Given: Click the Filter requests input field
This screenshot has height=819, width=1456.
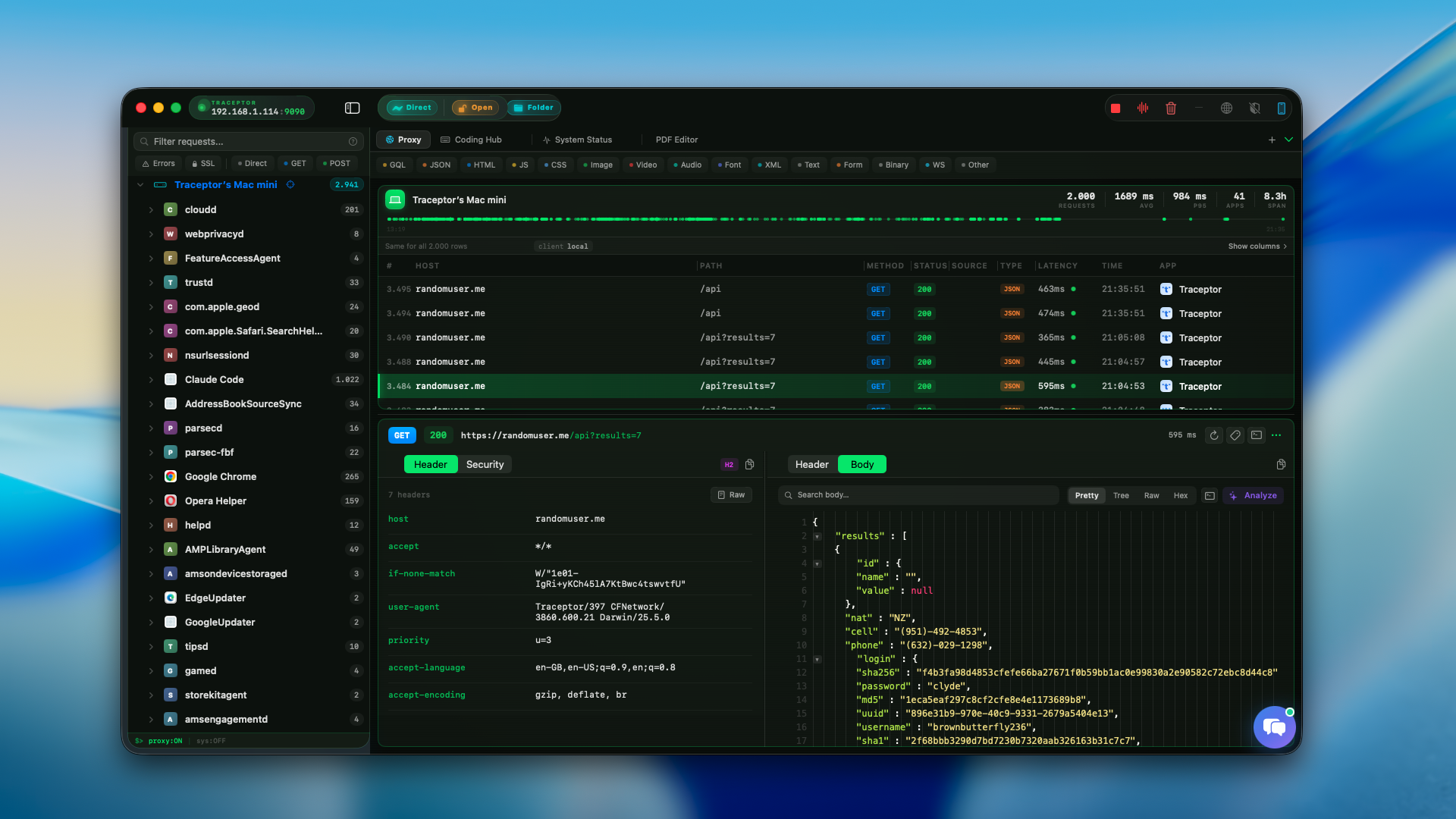Looking at the screenshot, I should click(x=248, y=142).
